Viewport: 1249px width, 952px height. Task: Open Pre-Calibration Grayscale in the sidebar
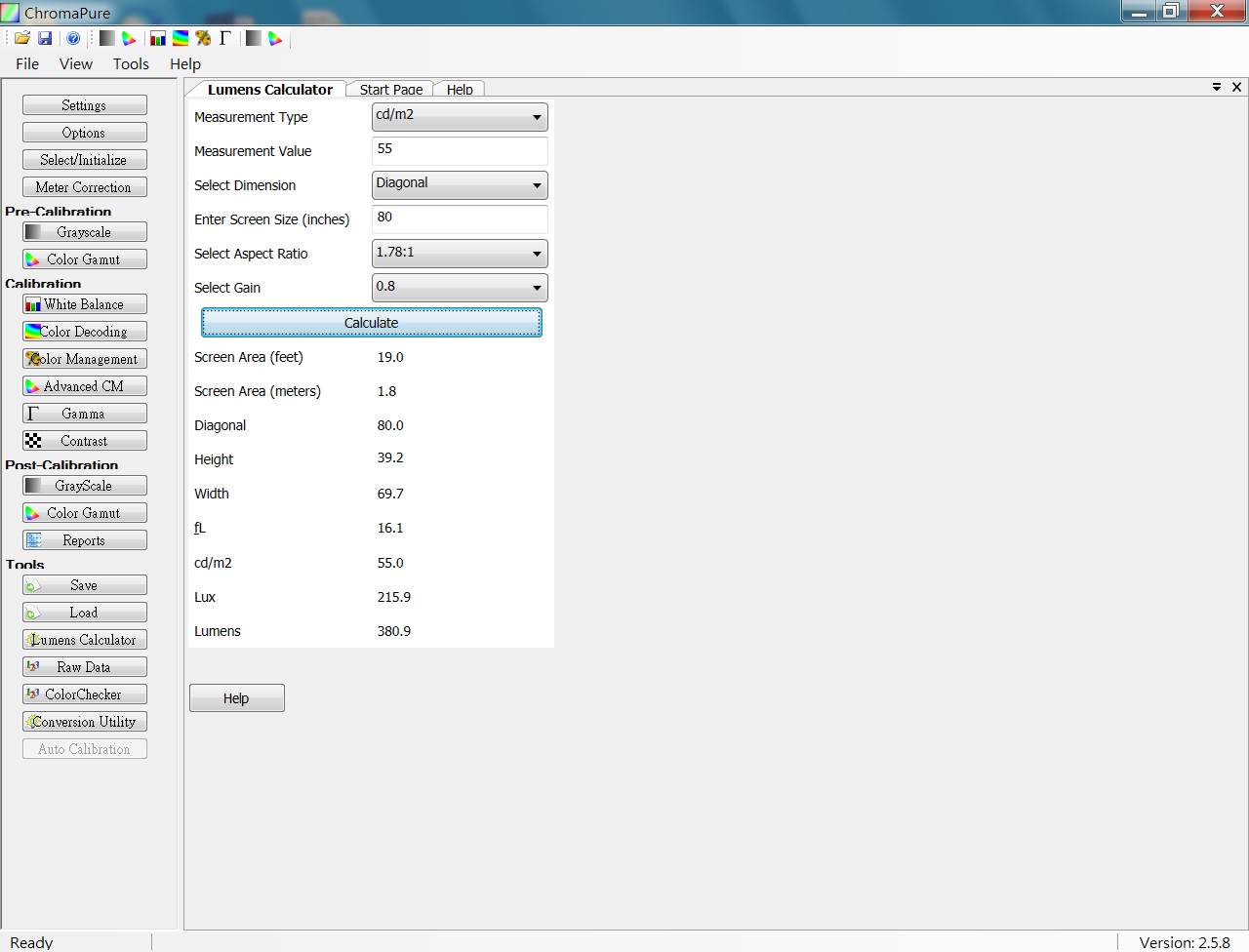[85, 232]
